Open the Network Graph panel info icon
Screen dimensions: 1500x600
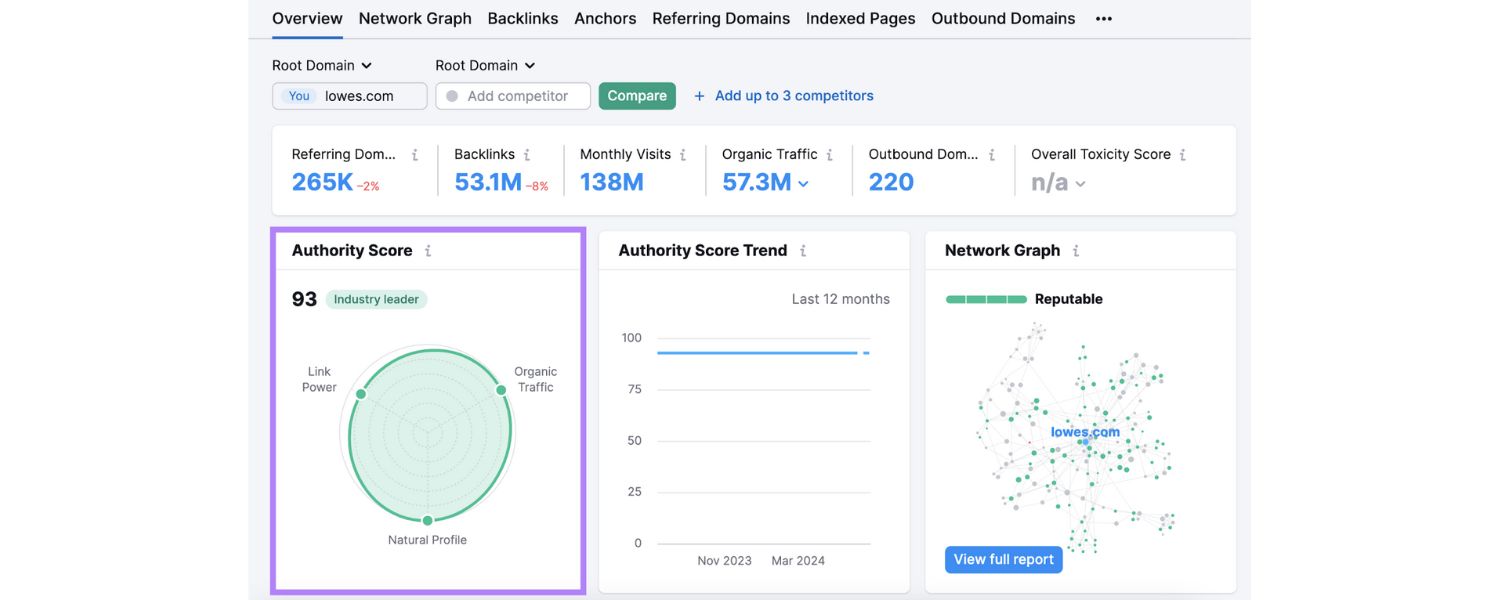coord(1076,250)
